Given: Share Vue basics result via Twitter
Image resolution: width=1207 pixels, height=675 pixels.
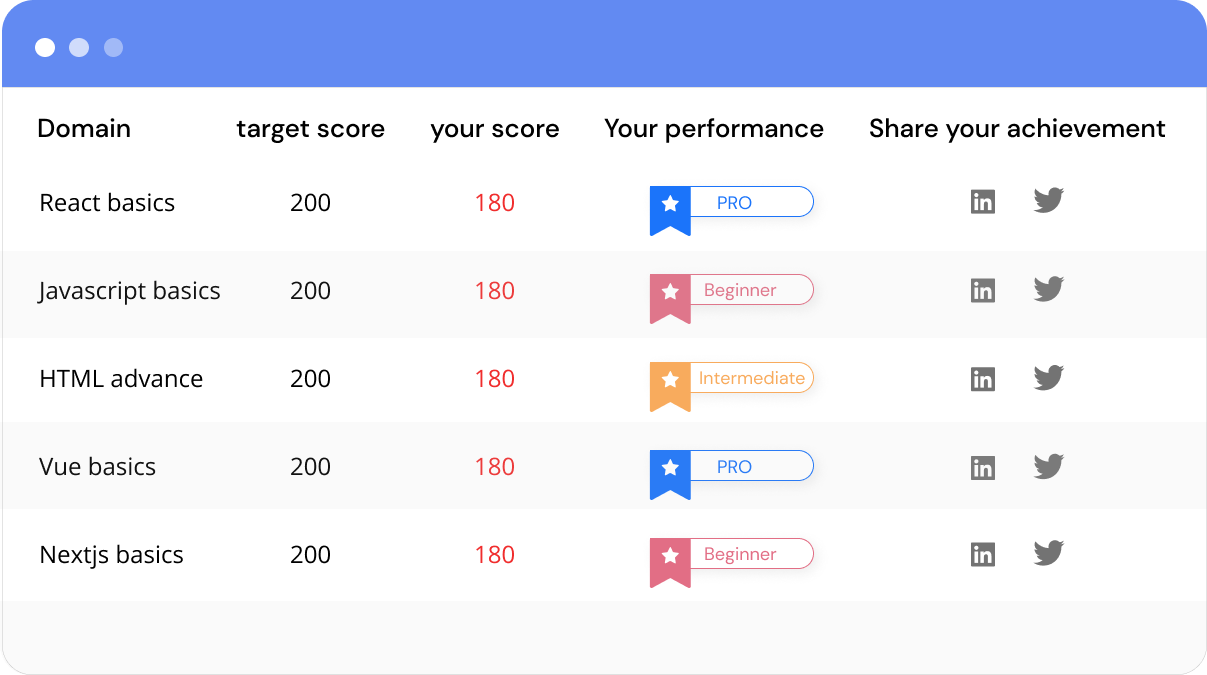Looking at the screenshot, I should pyautogui.click(x=1048, y=465).
